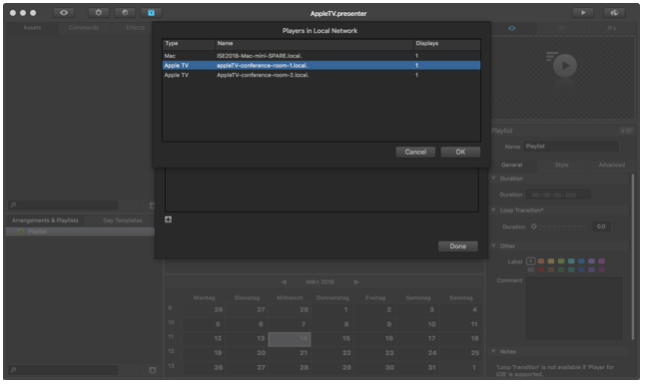The width and height of the screenshot is (645, 385).
Task: Open the Commands tab
Action: (x=84, y=28)
